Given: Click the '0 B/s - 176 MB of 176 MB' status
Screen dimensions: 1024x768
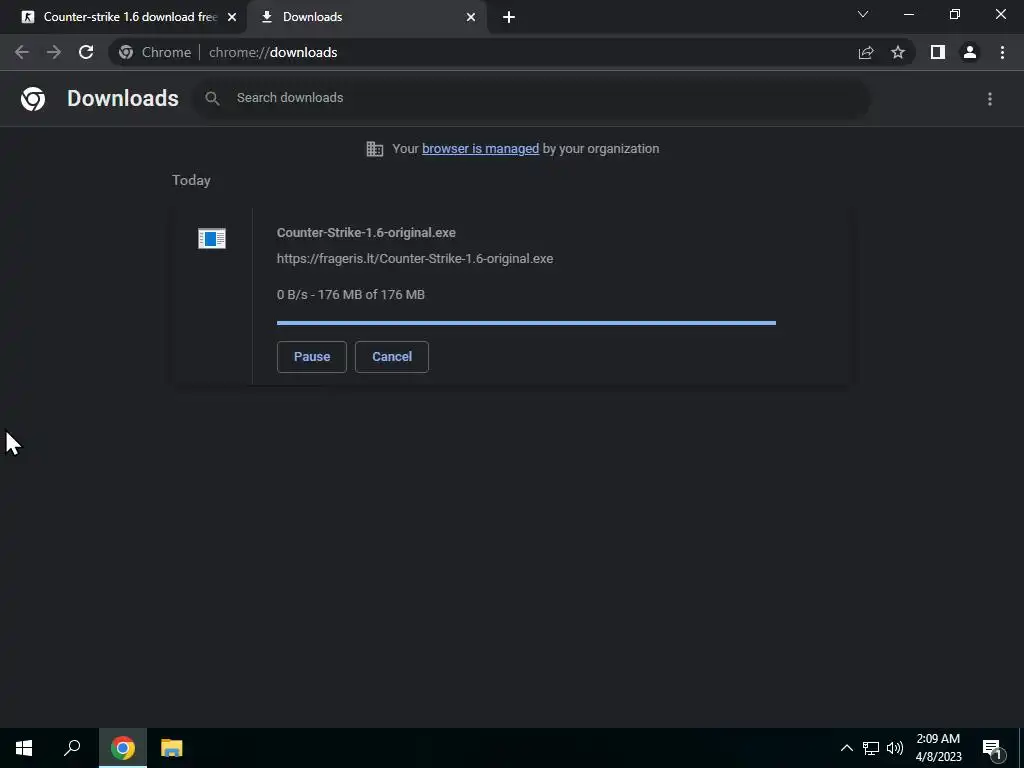Looking at the screenshot, I should tap(351, 295).
